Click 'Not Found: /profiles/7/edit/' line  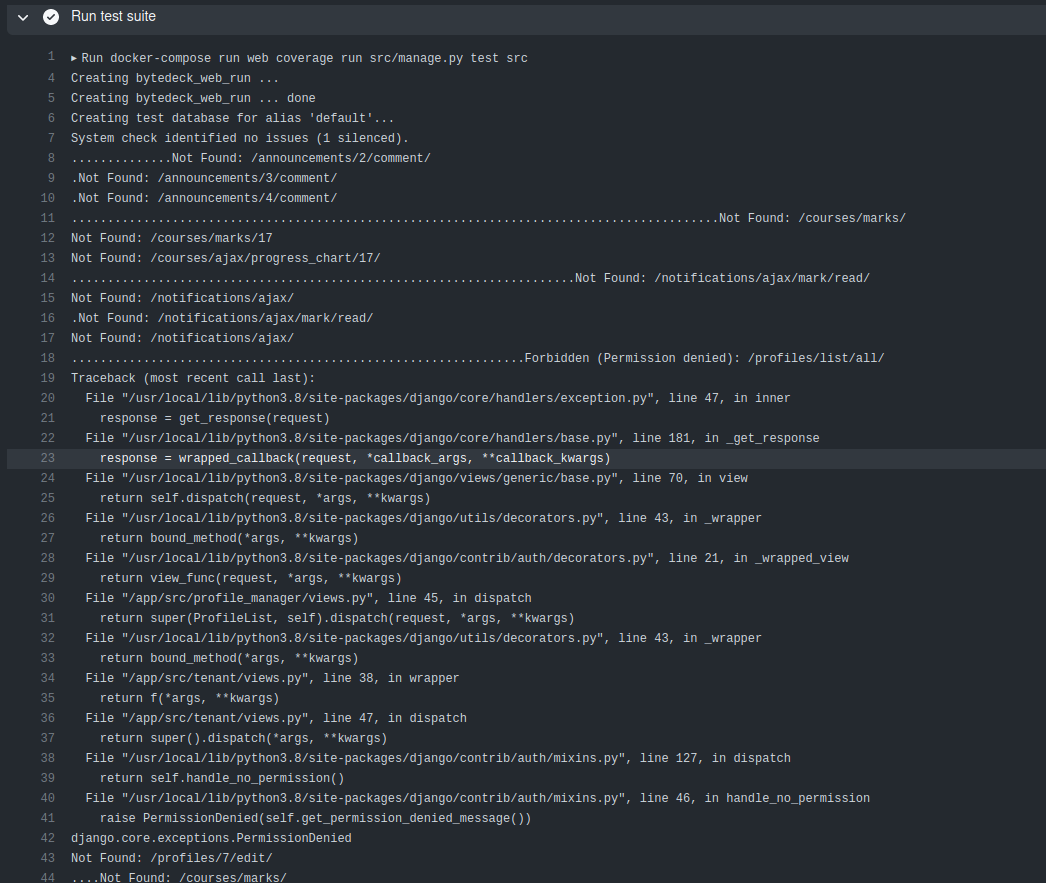pyautogui.click(x=171, y=858)
